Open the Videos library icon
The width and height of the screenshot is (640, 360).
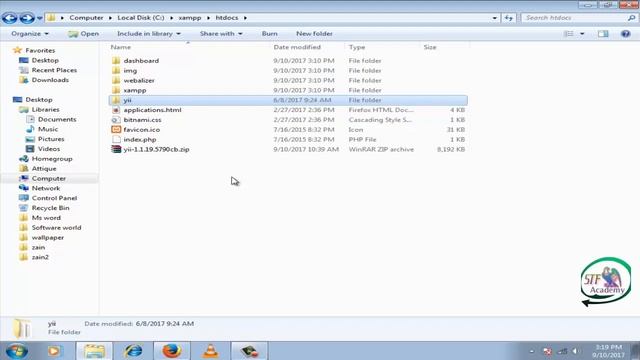(x=30, y=149)
